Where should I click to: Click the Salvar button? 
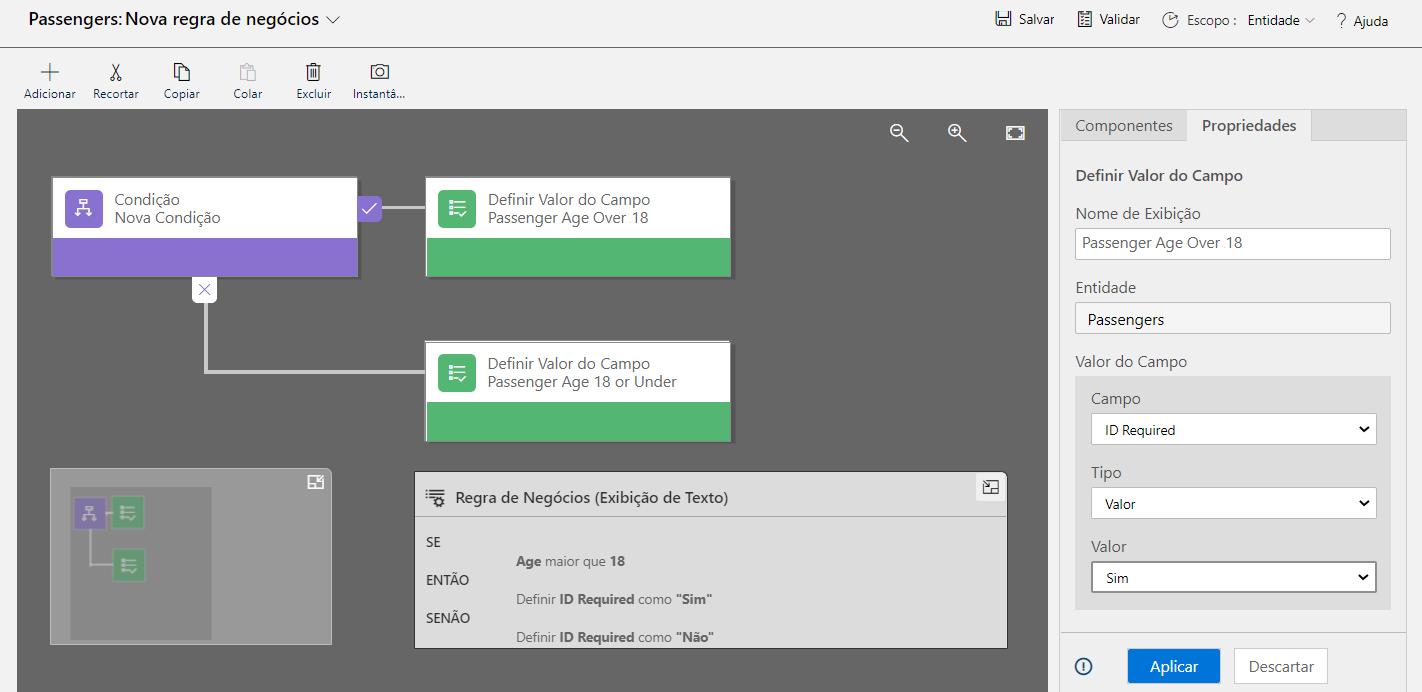pyautogui.click(x=1024, y=20)
